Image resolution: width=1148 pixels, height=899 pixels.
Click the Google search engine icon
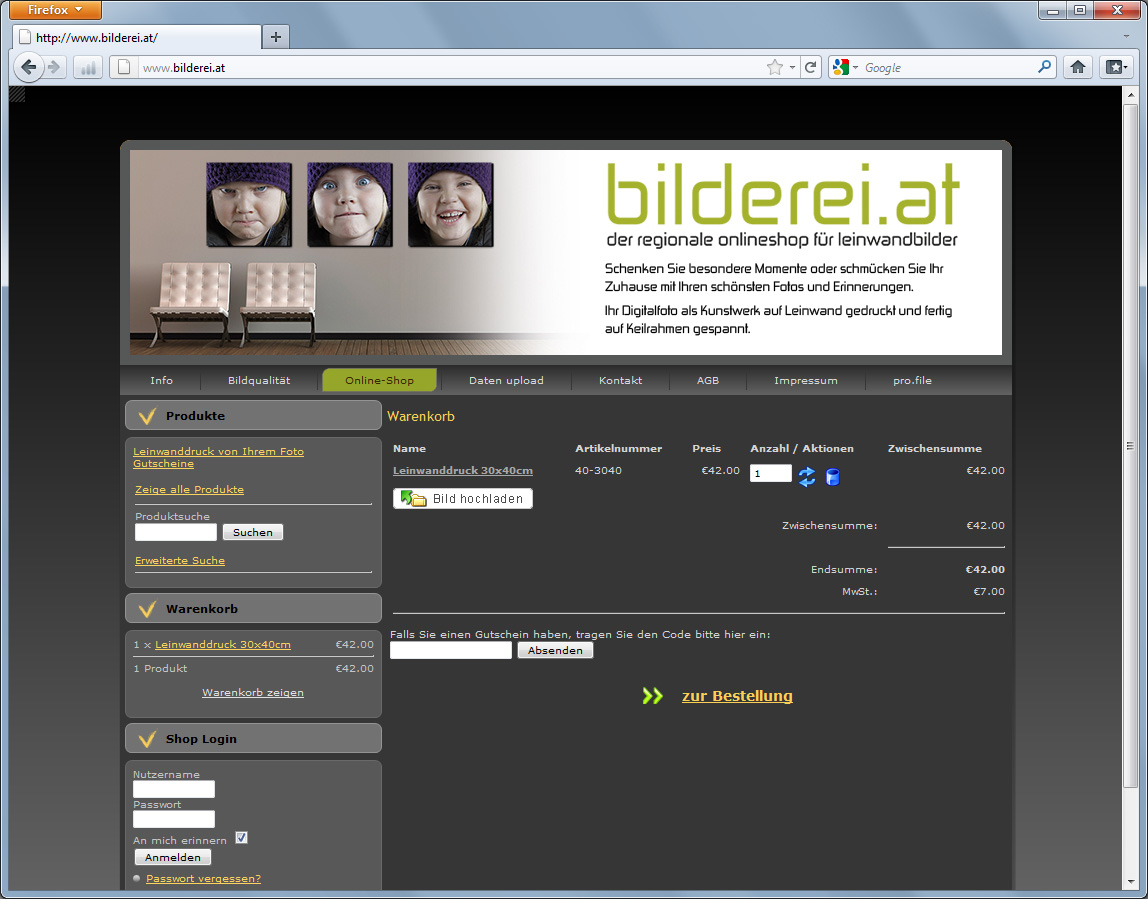pos(841,67)
